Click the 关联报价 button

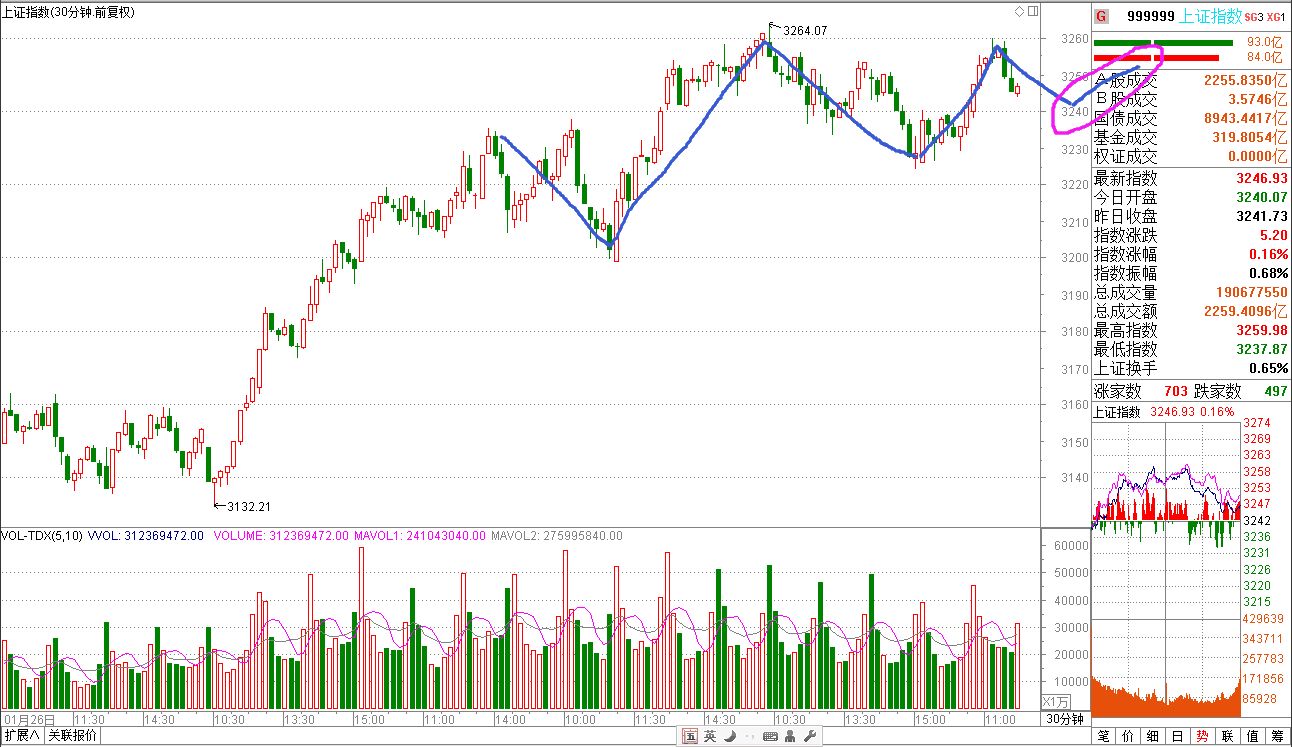(x=73, y=736)
